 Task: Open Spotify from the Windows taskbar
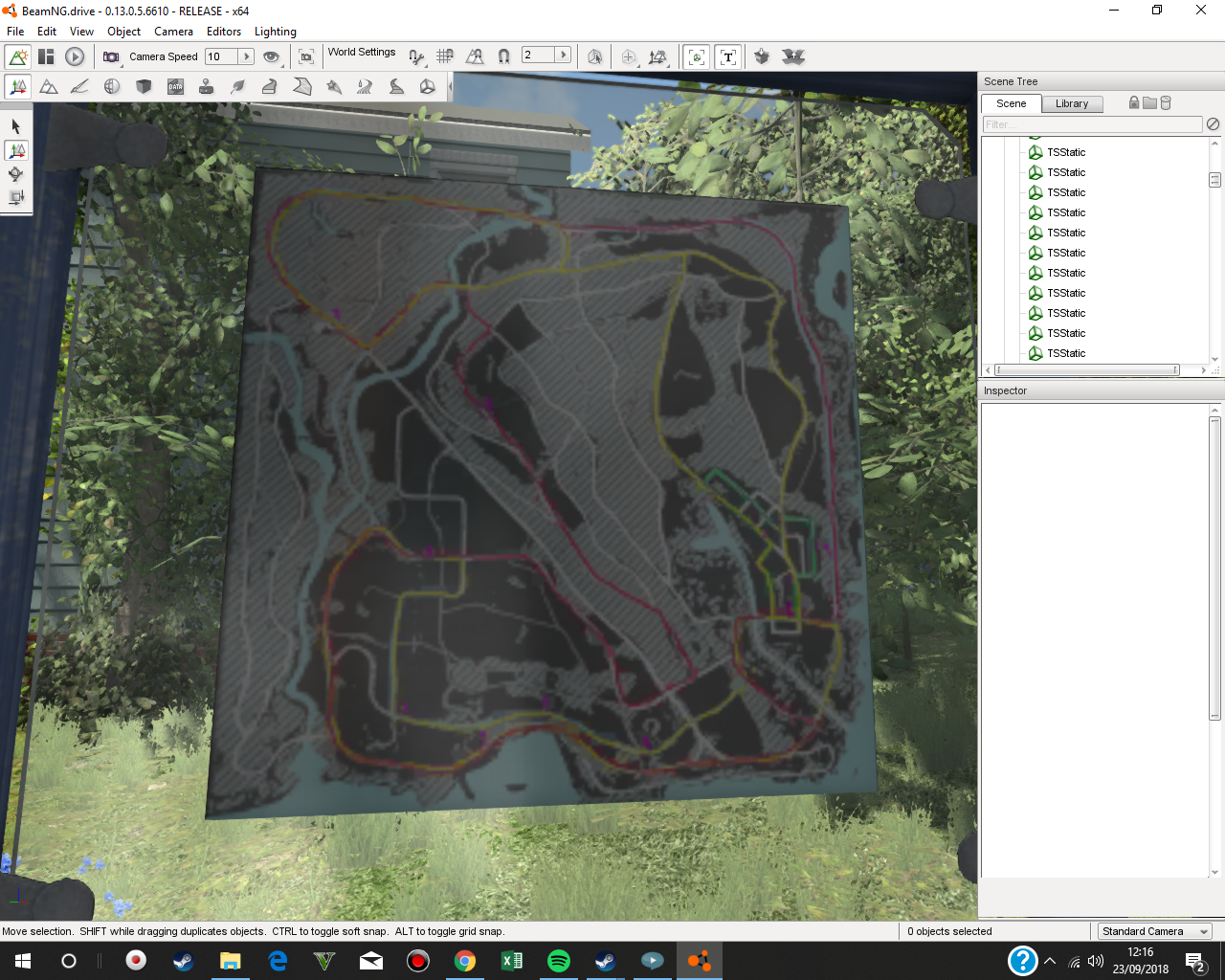pyautogui.click(x=559, y=961)
